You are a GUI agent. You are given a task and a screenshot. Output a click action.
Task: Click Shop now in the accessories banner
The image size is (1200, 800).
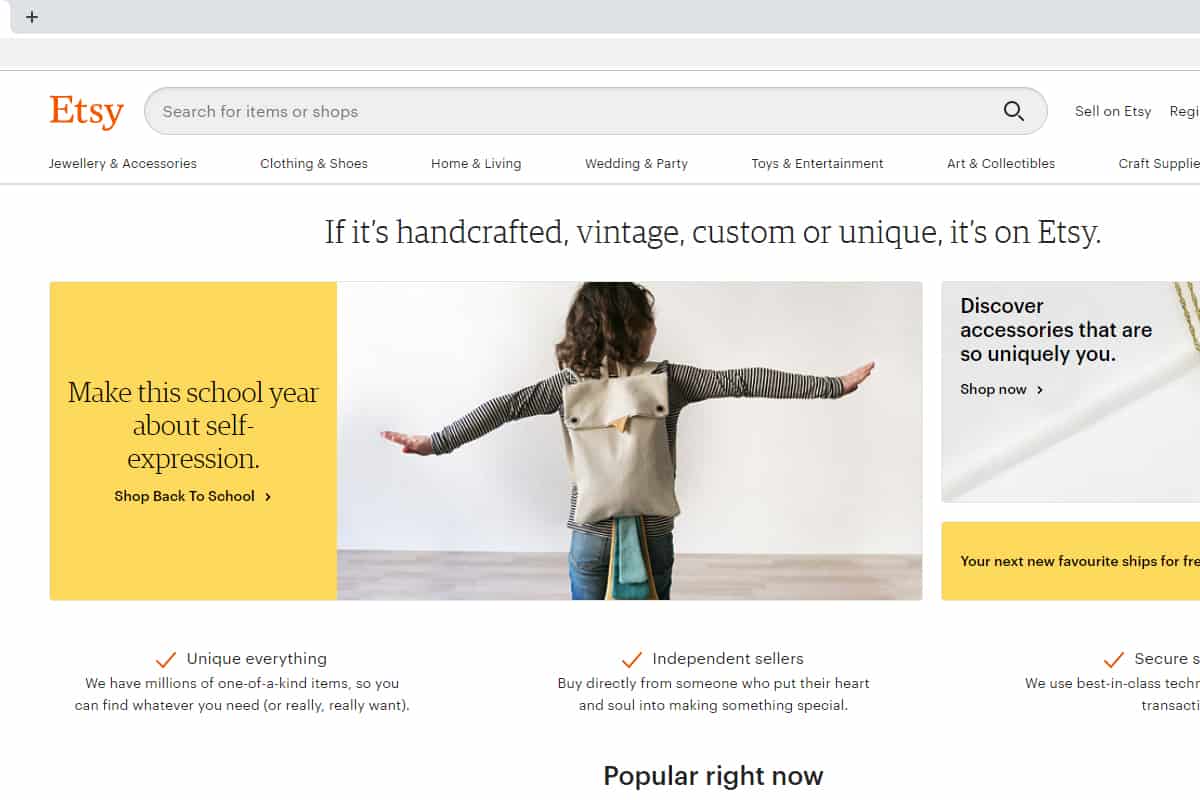993,389
